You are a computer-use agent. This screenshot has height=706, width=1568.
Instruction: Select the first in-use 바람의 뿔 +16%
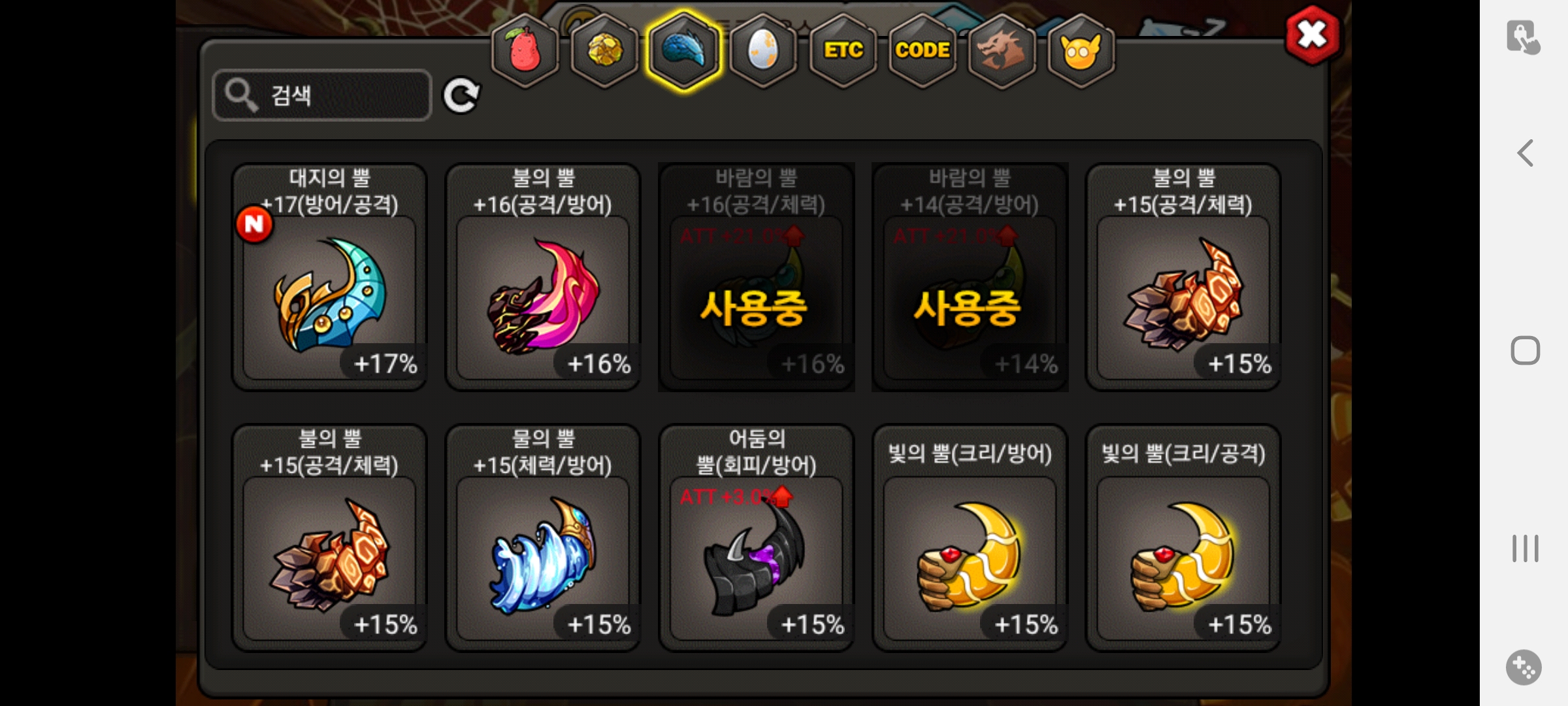(x=757, y=277)
